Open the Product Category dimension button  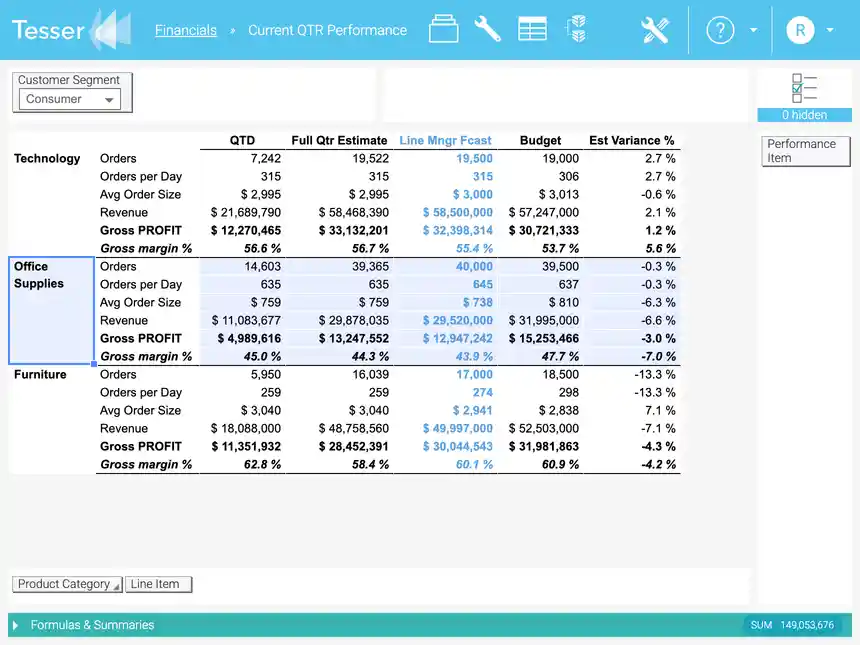(x=67, y=584)
